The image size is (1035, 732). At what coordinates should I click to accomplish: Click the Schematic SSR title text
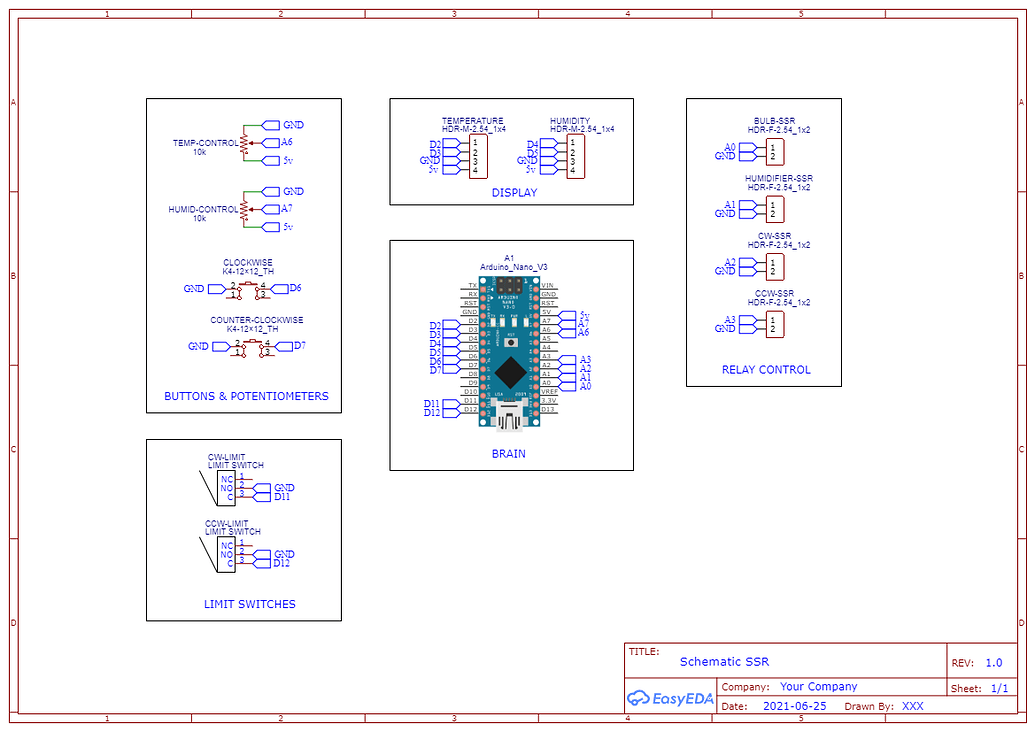point(725,661)
